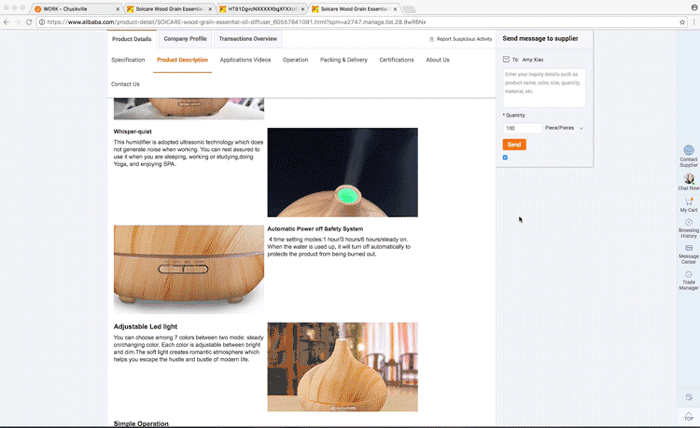Click the inquiry details text area
Viewport: 700px width, 428px height.
coord(544,87)
